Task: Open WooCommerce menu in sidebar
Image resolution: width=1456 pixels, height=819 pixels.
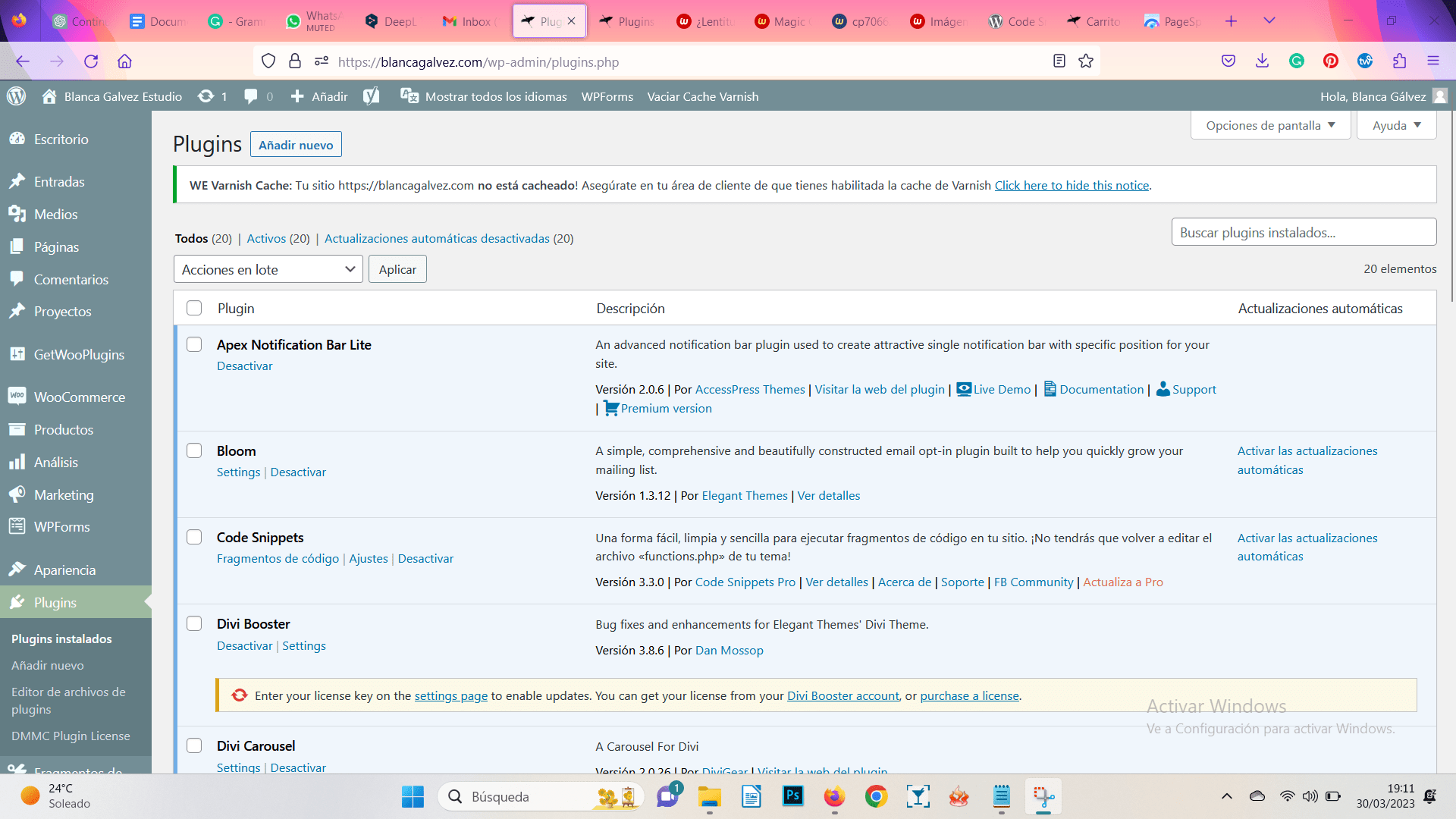Action: pyautogui.click(x=76, y=397)
